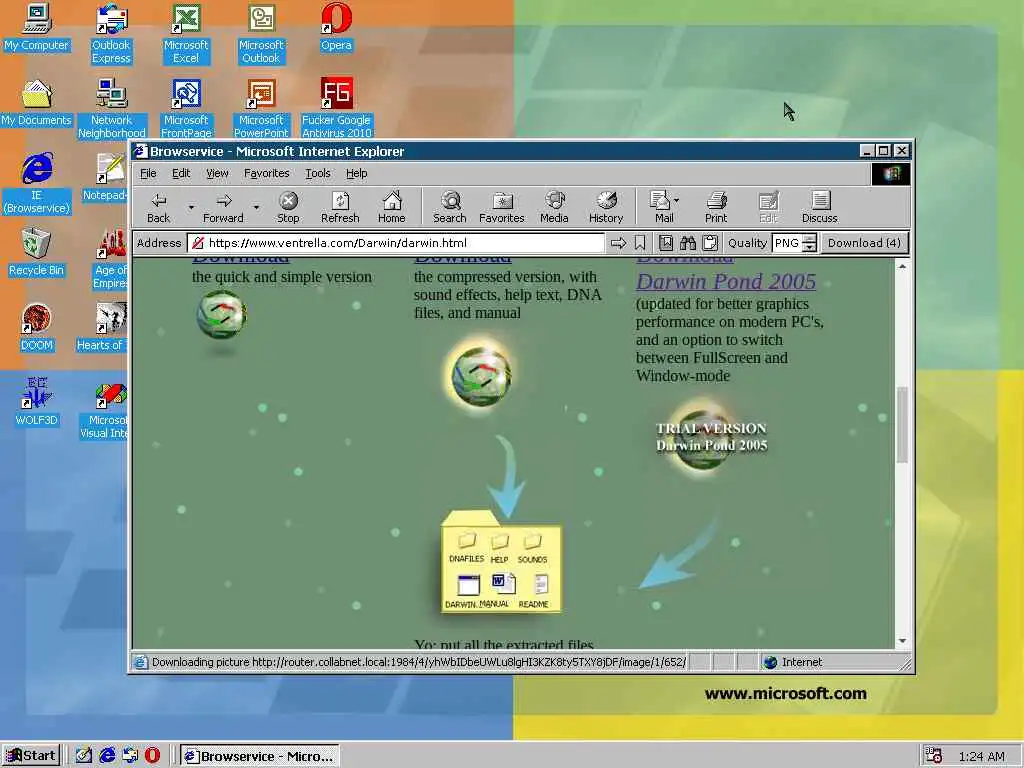The image size is (1024, 768).
Task: Select the DOOM desktop icon
Action: click(x=37, y=327)
